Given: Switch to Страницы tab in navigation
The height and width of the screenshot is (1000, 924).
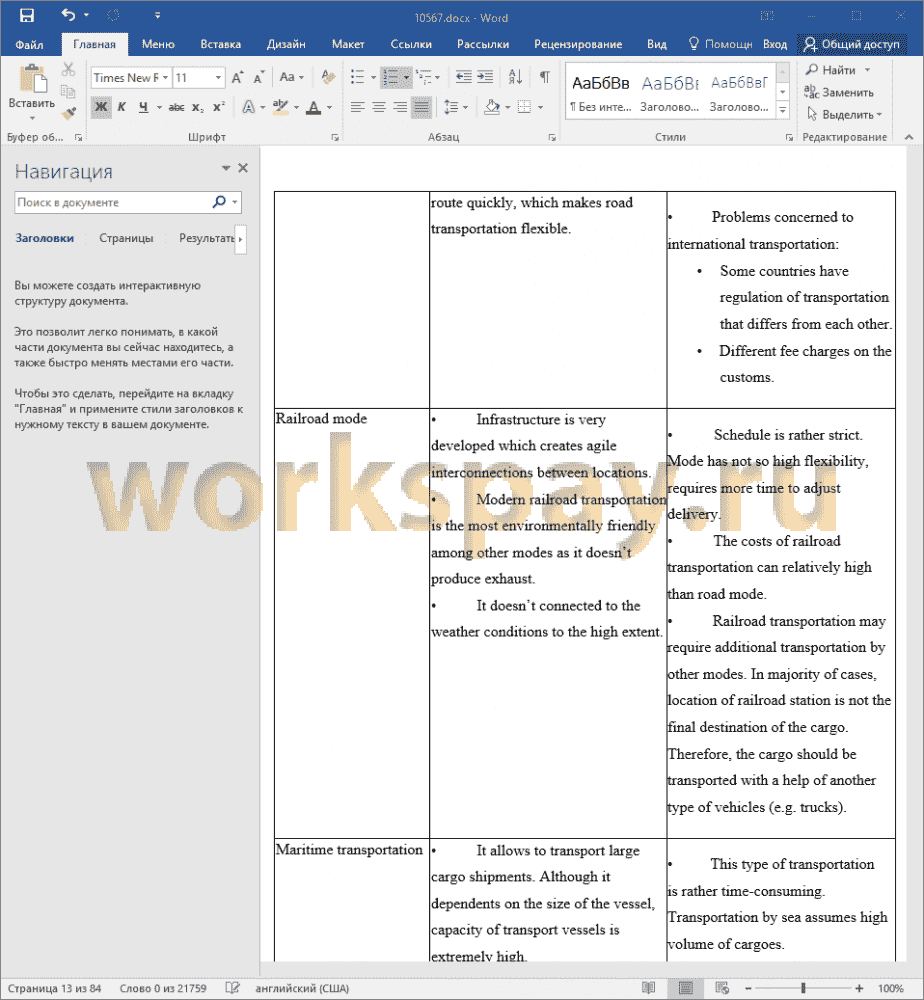Looking at the screenshot, I should coord(126,238).
